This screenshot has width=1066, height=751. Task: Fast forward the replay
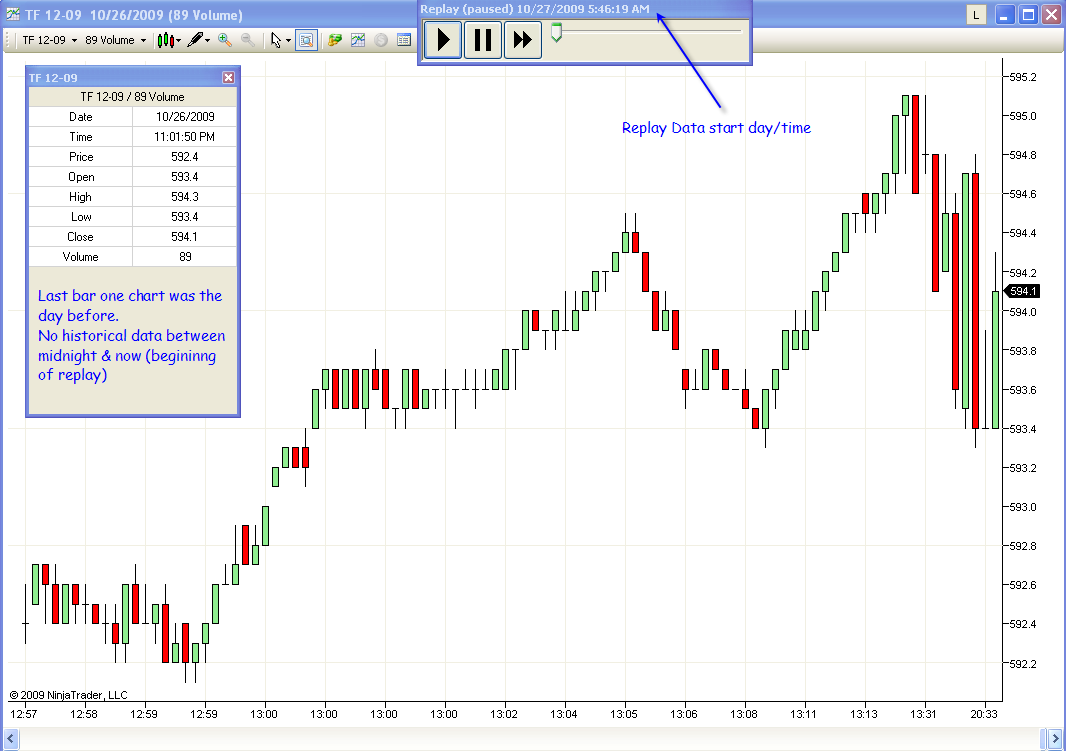(x=522, y=39)
